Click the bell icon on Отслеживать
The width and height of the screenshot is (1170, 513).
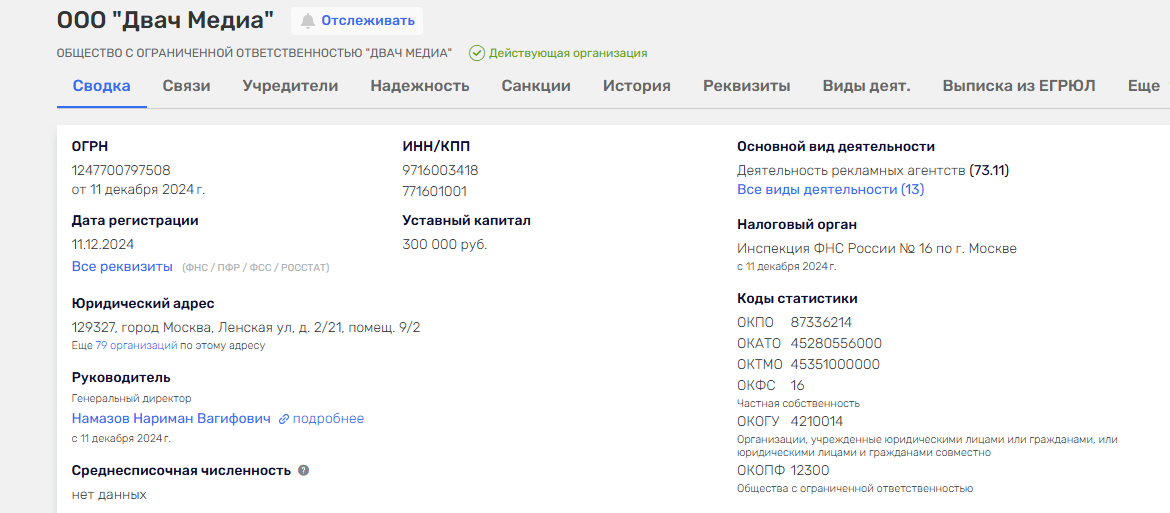[308, 21]
